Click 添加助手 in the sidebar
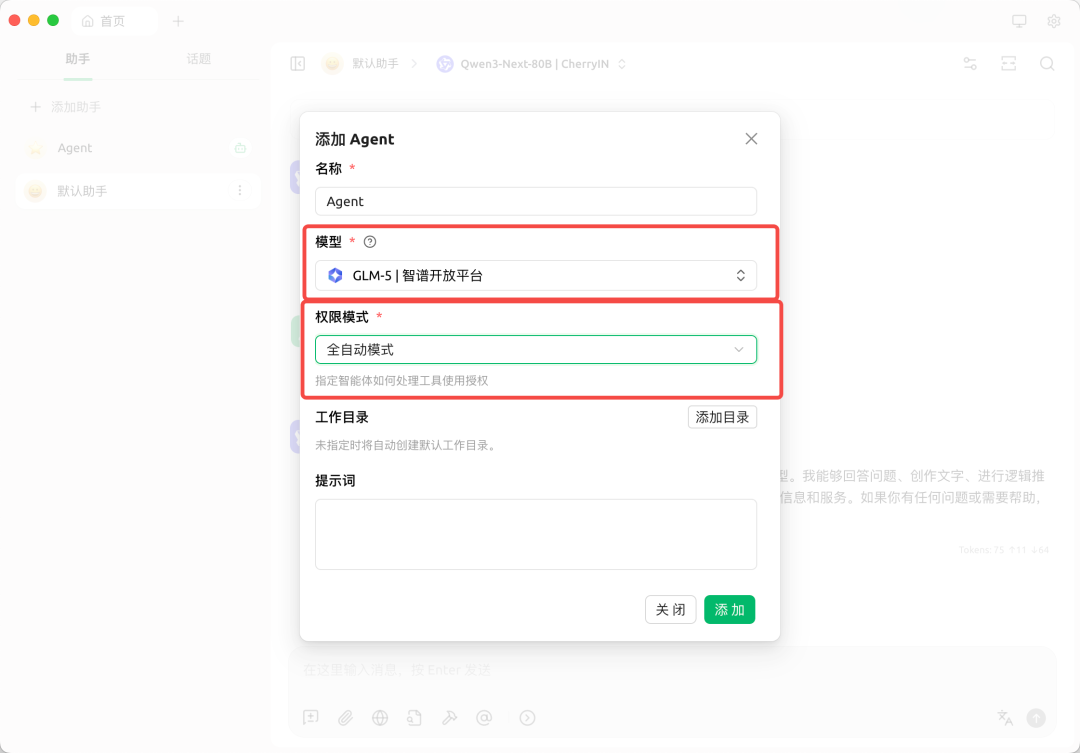This screenshot has width=1080, height=753. 66,107
